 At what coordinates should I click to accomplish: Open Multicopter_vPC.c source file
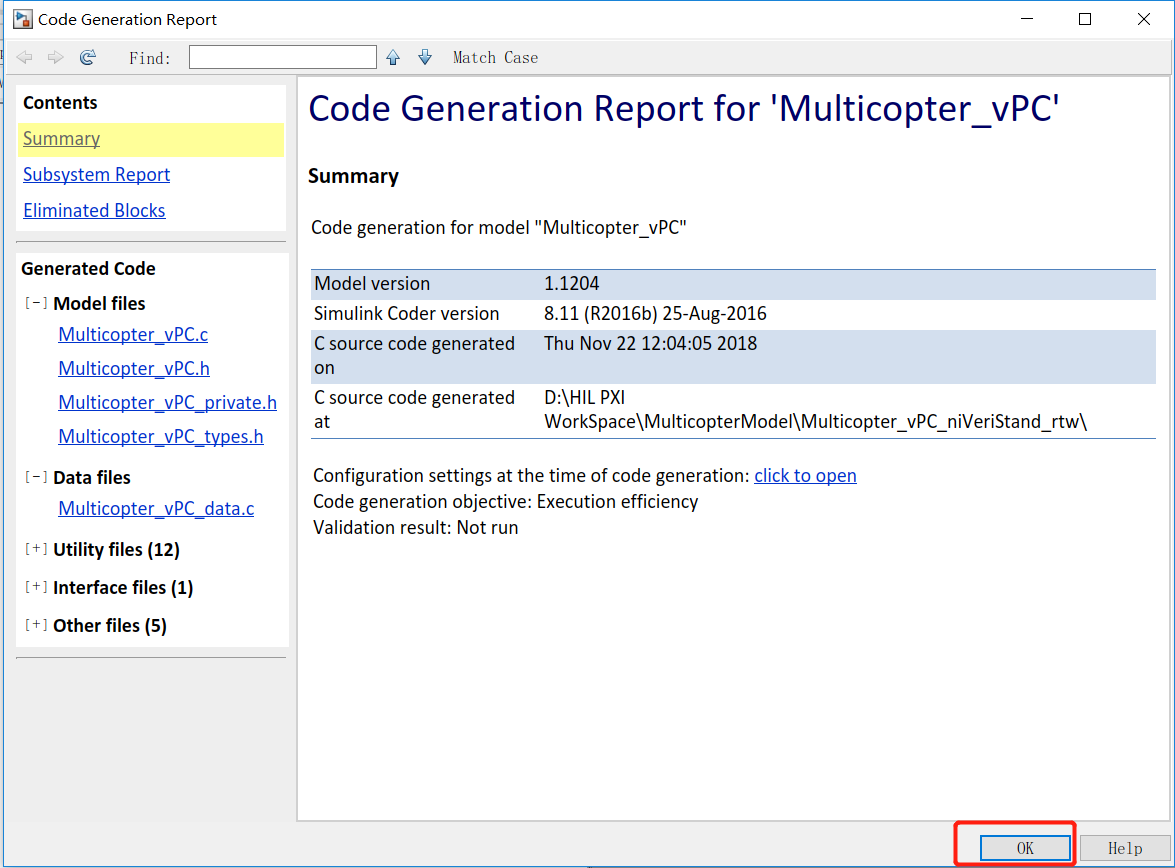pos(133,334)
